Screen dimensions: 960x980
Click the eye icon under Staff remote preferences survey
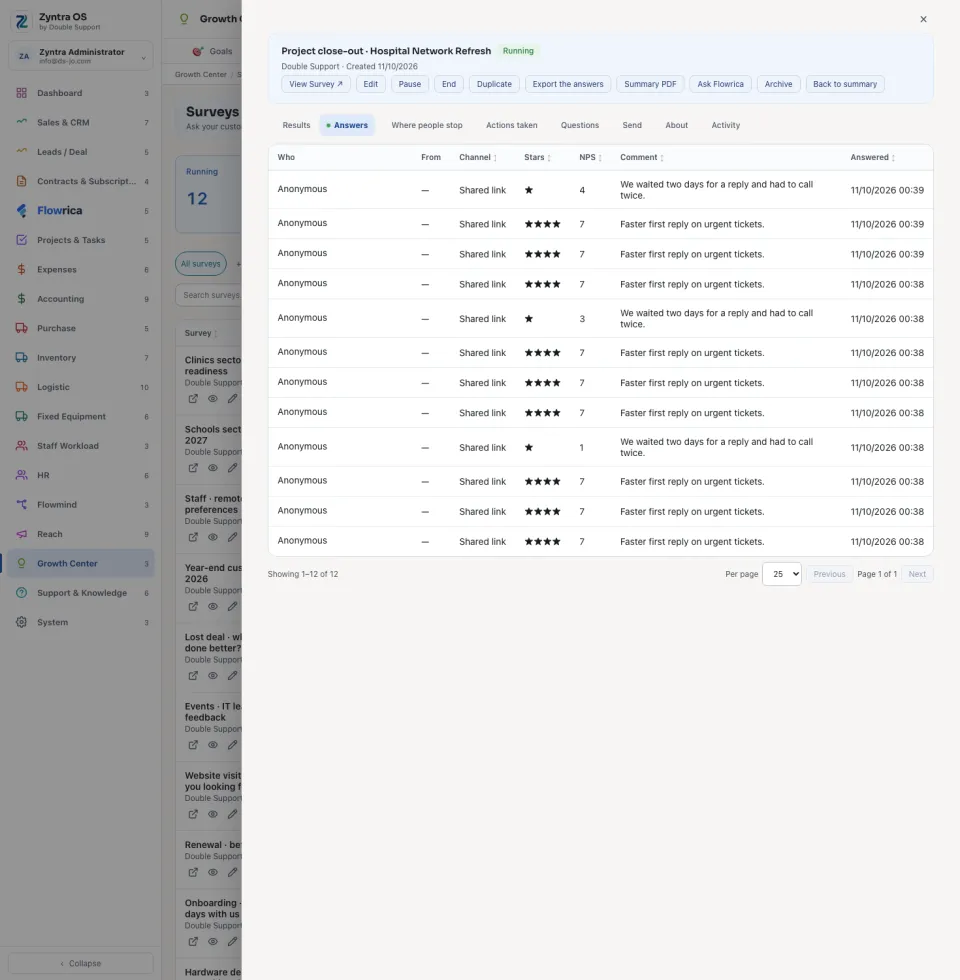coord(212,537)
